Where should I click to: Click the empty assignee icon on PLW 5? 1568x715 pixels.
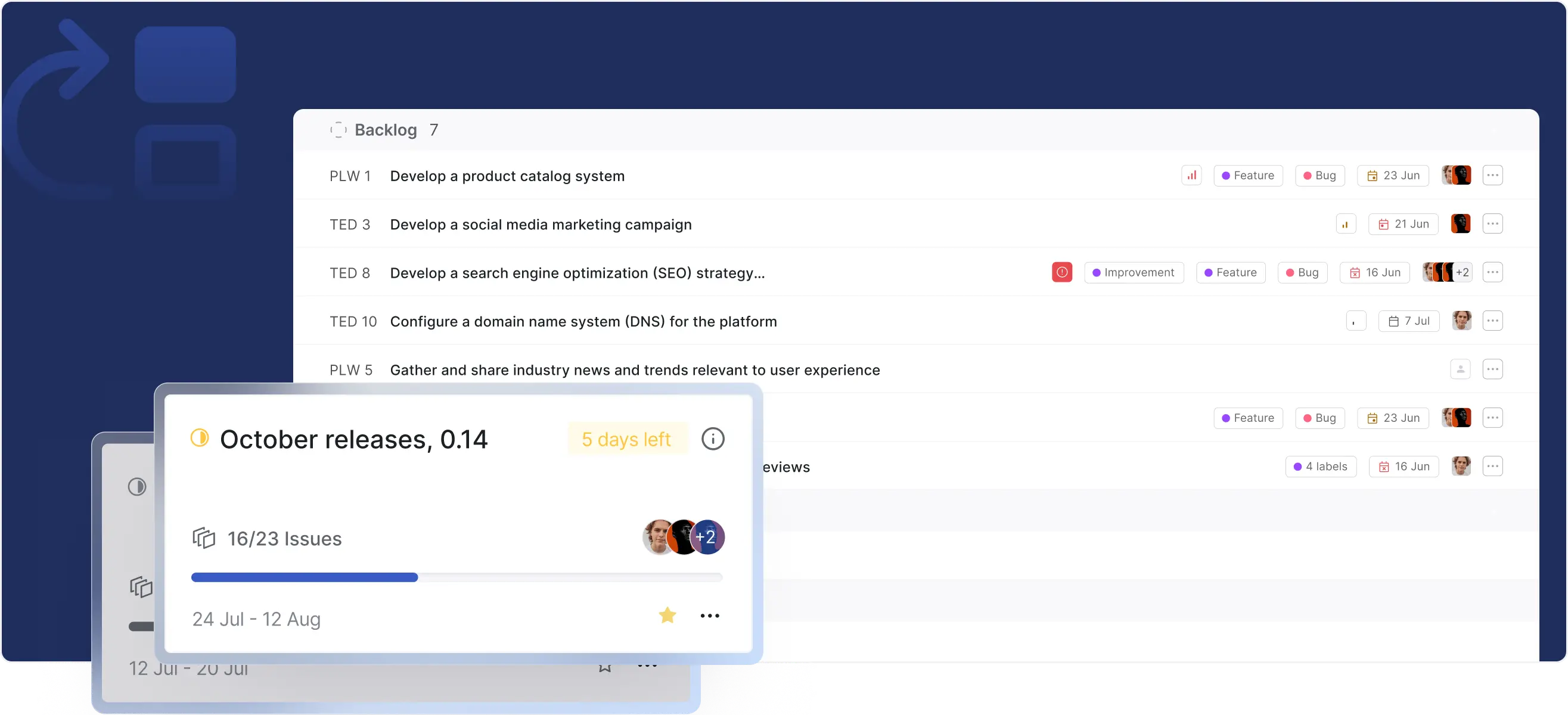pos(1460,369)
